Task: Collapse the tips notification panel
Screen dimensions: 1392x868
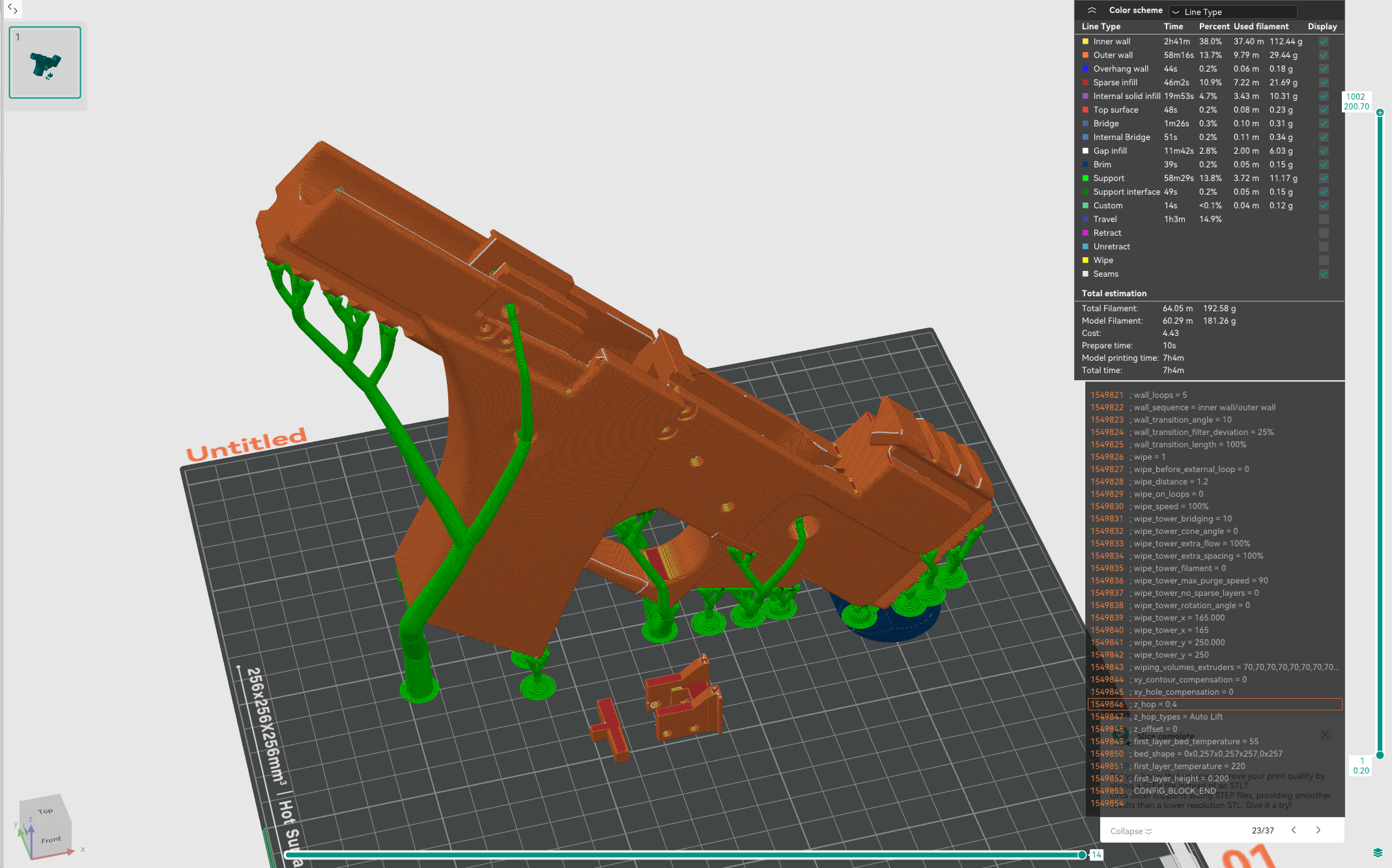Action: click(x=1131, y=831)
